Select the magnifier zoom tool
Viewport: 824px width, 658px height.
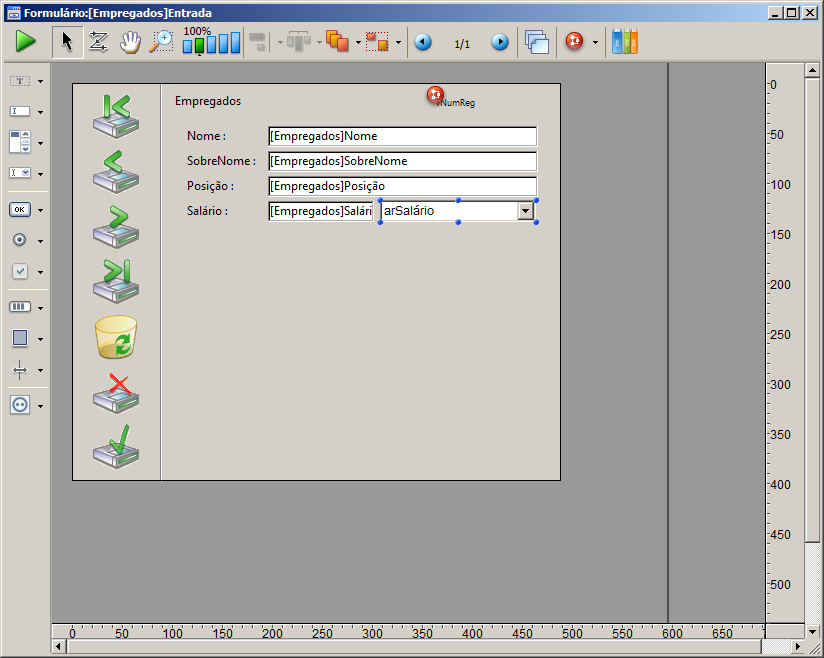(x=161, y=42)
